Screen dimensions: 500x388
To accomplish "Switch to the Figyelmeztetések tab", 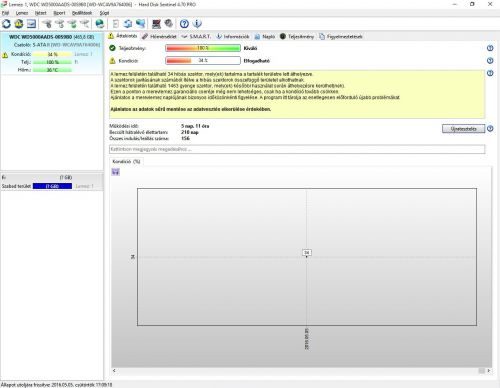I will (341, 36).
